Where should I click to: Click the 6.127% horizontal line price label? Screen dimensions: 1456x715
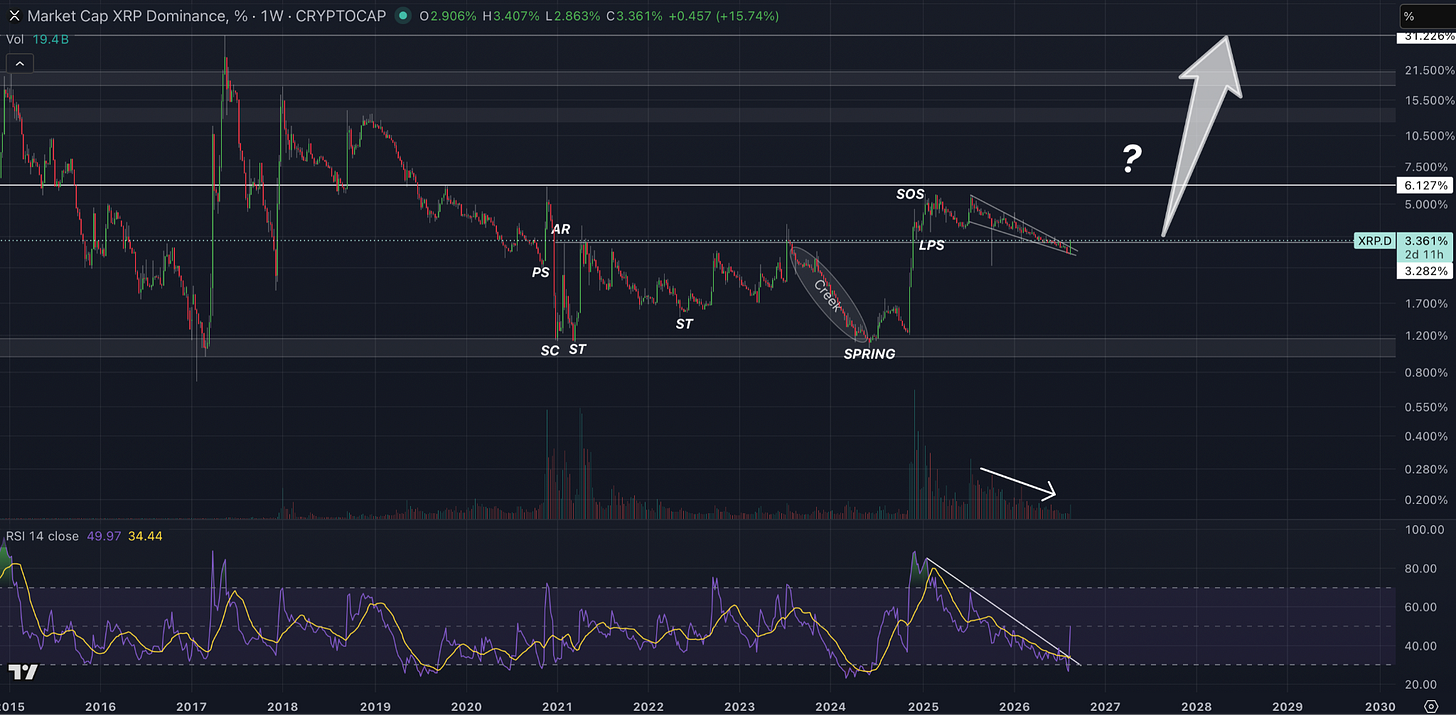pyautogui.click(x=1424, y=186)
